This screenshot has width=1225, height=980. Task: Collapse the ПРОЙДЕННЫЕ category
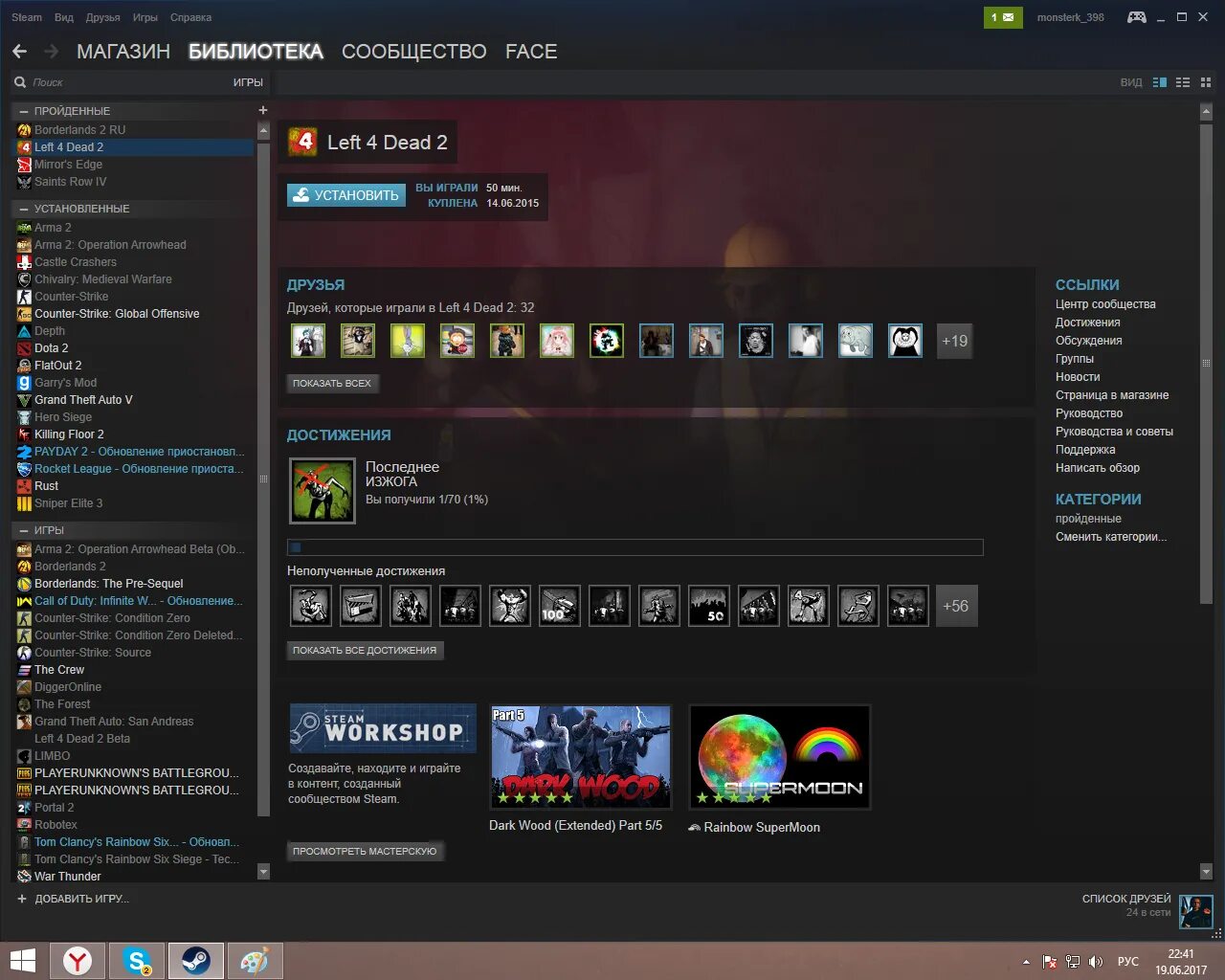coord(24,111)
